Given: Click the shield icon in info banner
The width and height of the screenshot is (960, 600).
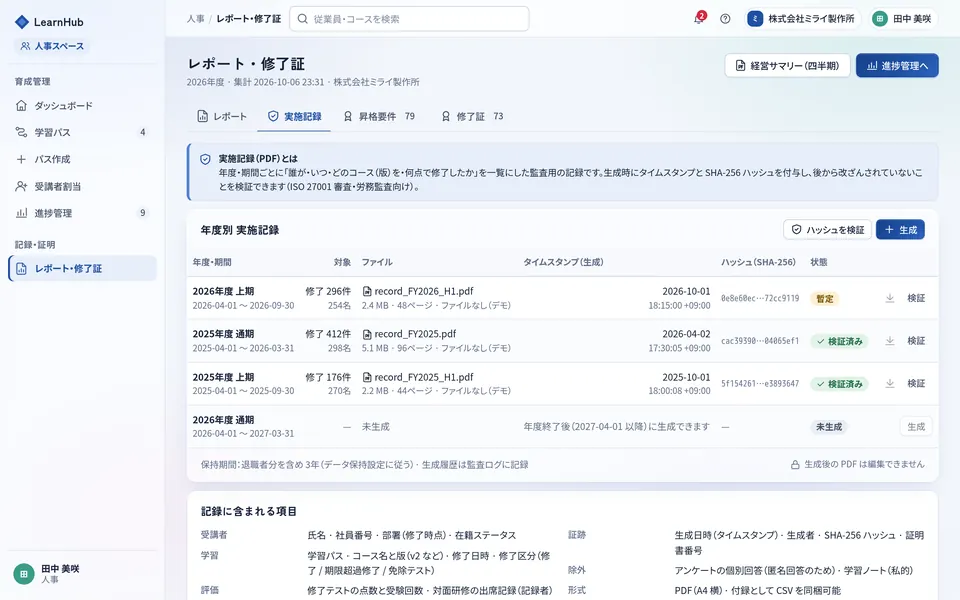Looking at the screenshot, I should (x=206, y=159).
